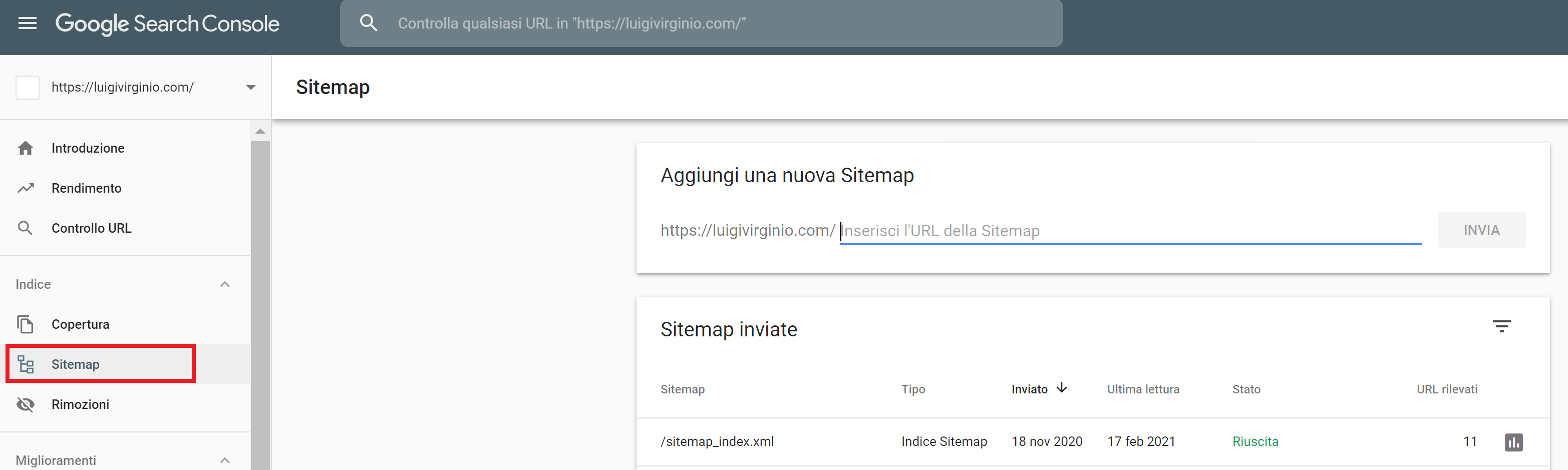Click the Sitemap inviate heading
The height and width of the screenshot is (470, 1568).
pos(729,329)
